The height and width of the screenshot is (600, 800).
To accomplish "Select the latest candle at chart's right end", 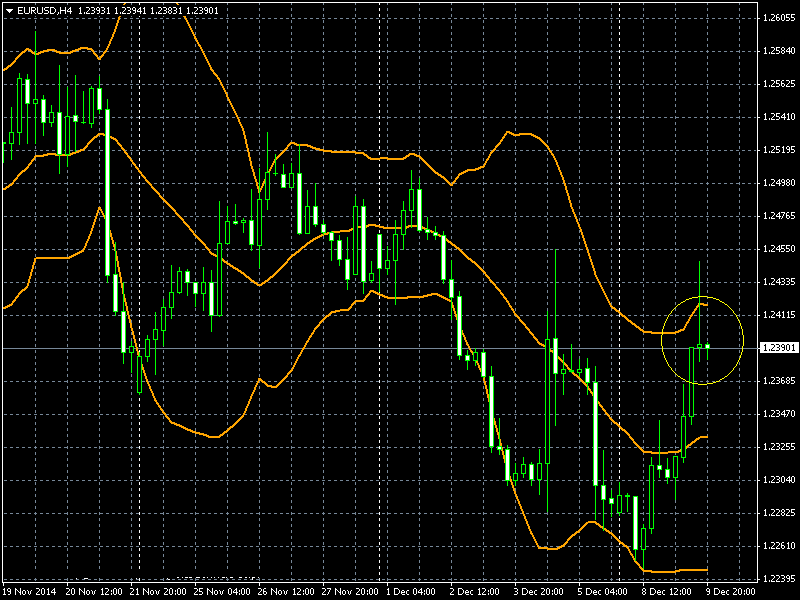I will coord(708,347).
